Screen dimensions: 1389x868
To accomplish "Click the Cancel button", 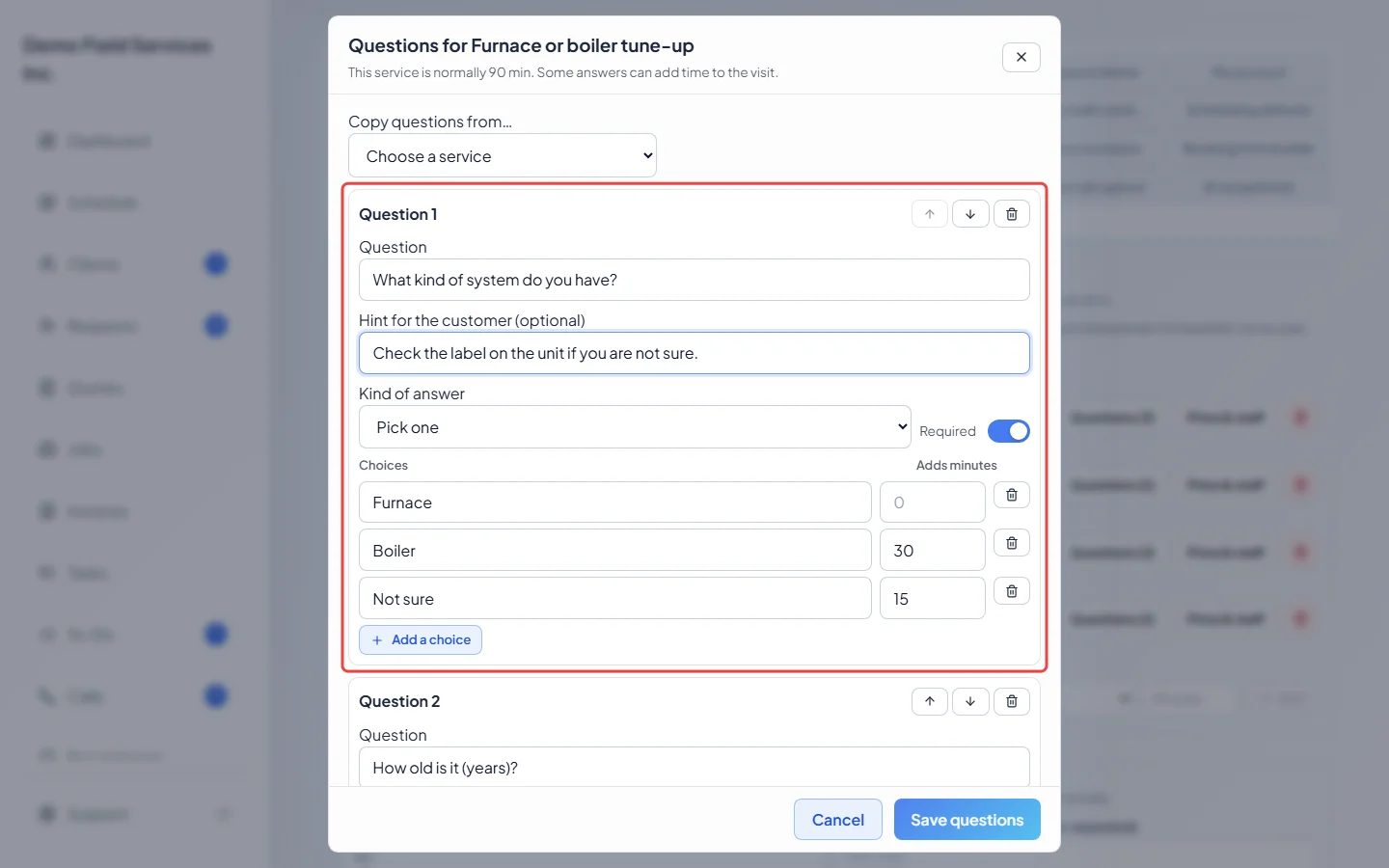I will (838, 820).
